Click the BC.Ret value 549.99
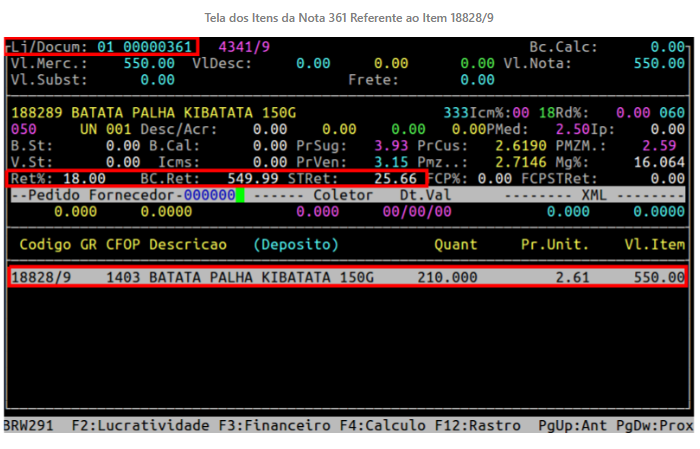 click(252, 178)
